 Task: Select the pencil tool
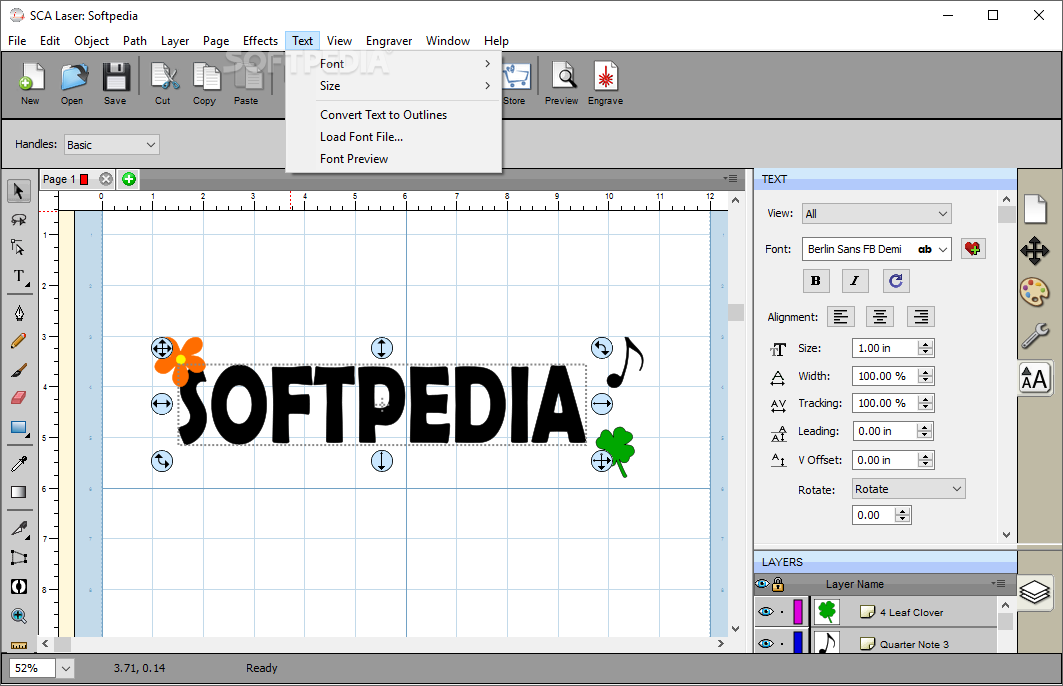19,341
